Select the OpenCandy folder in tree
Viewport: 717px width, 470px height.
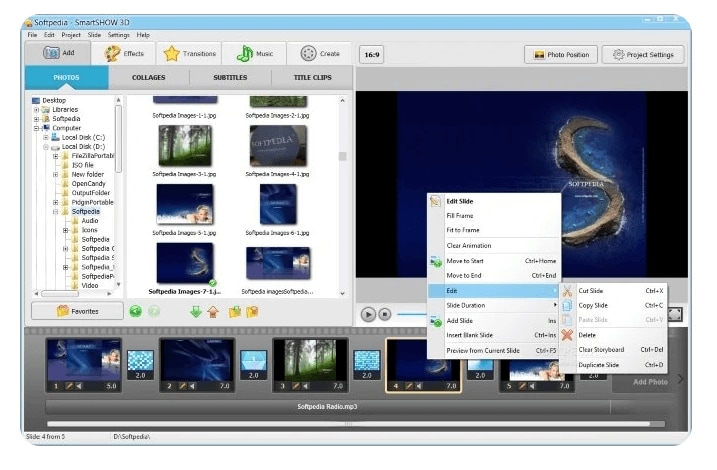(x=88, y=184)
